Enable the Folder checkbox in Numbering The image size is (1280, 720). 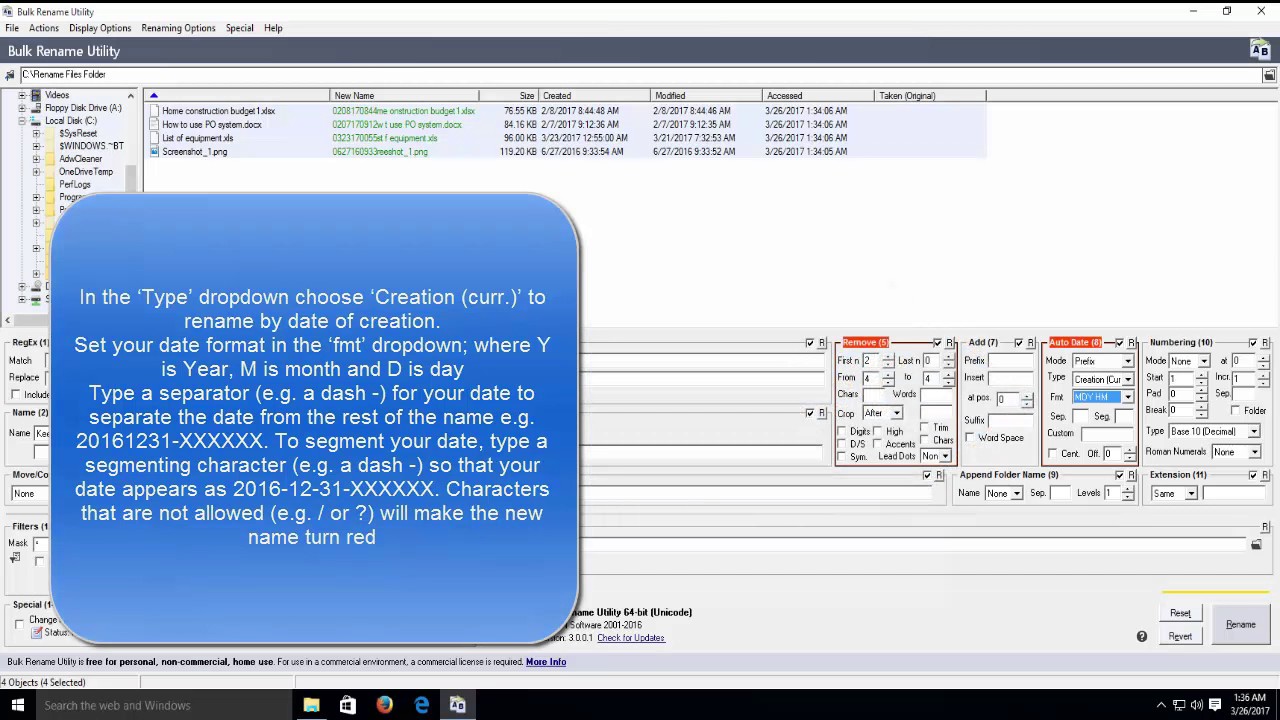click(x=1235, y=411)
